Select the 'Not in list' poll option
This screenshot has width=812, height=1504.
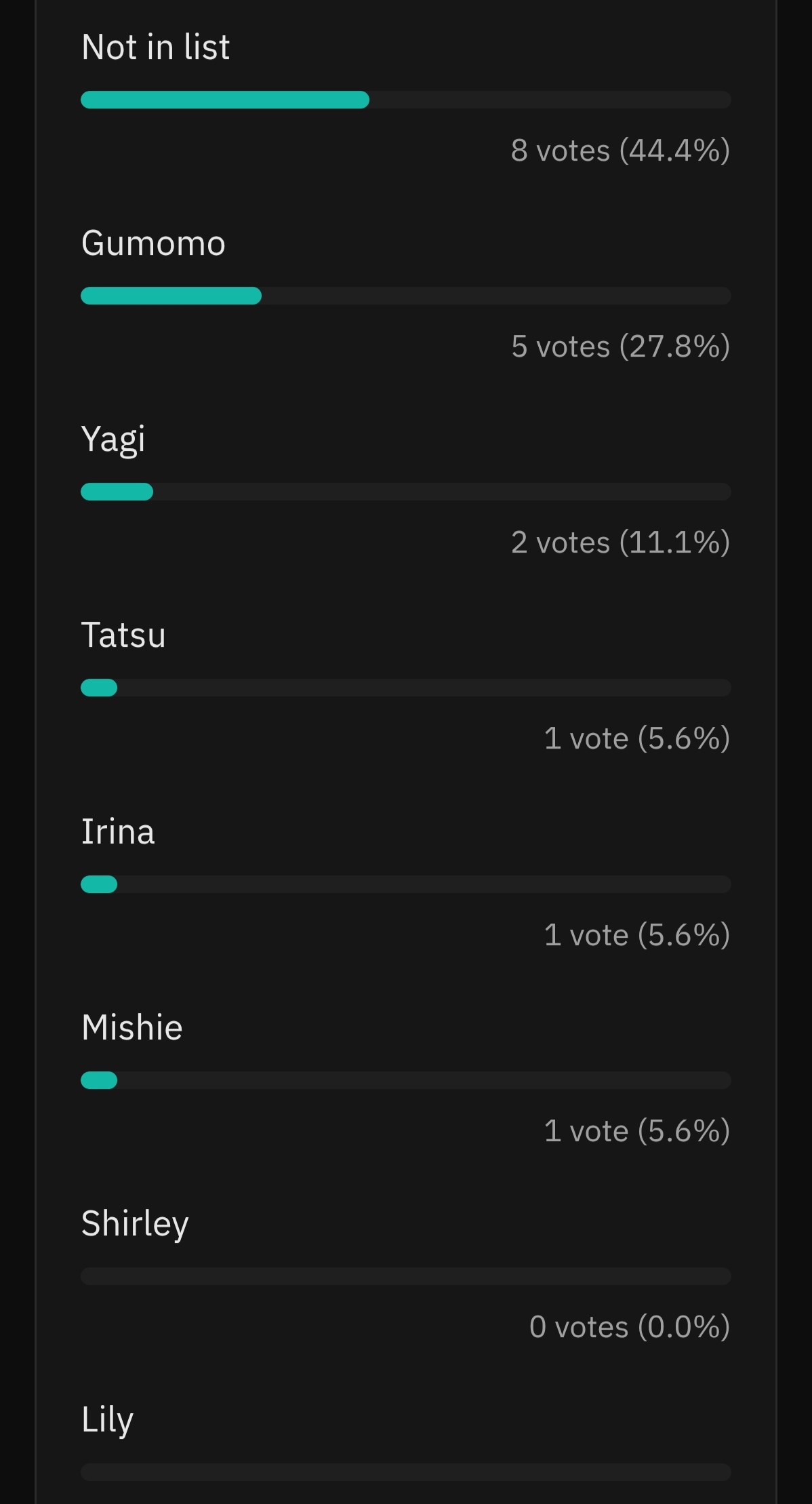pos(155,47)
